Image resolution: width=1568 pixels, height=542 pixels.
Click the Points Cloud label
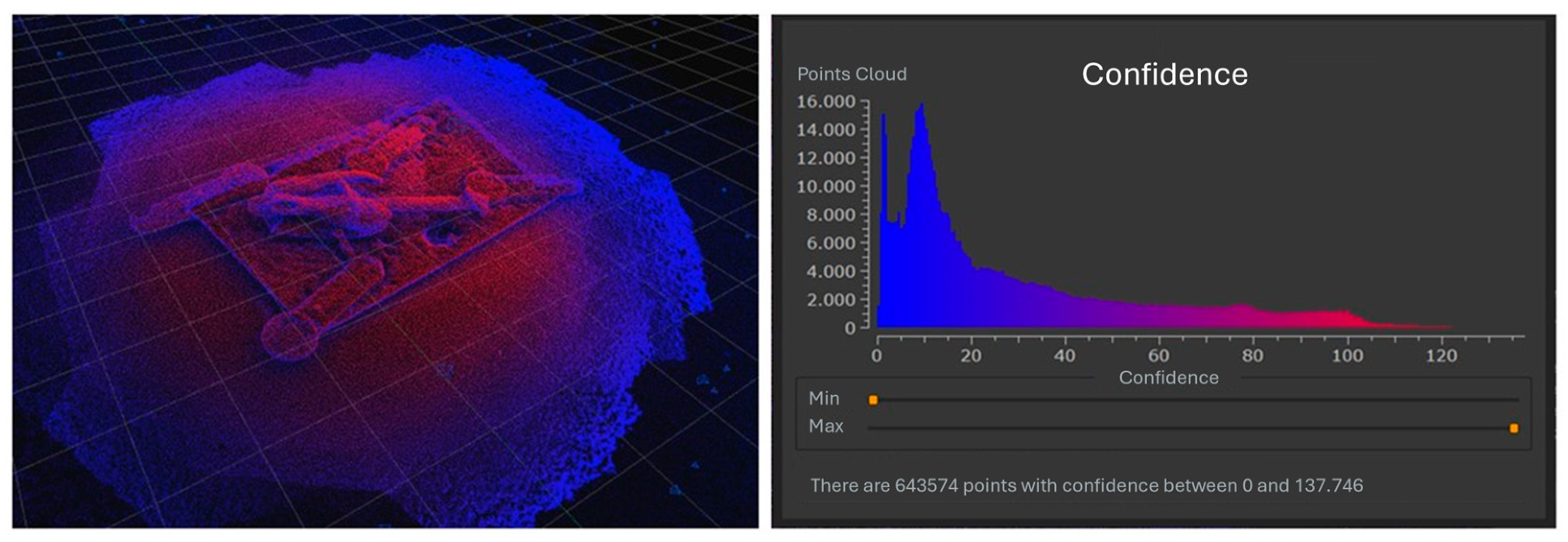pyautogui.click(x=851, y=74)
